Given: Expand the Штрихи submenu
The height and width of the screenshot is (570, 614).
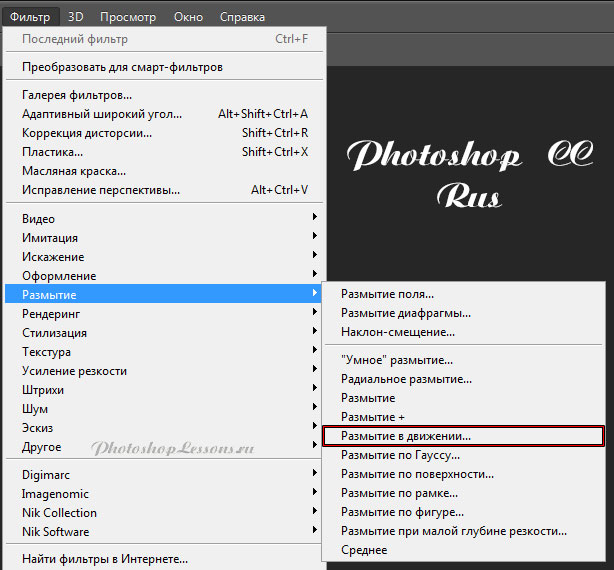Looking at the screenshot, I should coord(164,390).
